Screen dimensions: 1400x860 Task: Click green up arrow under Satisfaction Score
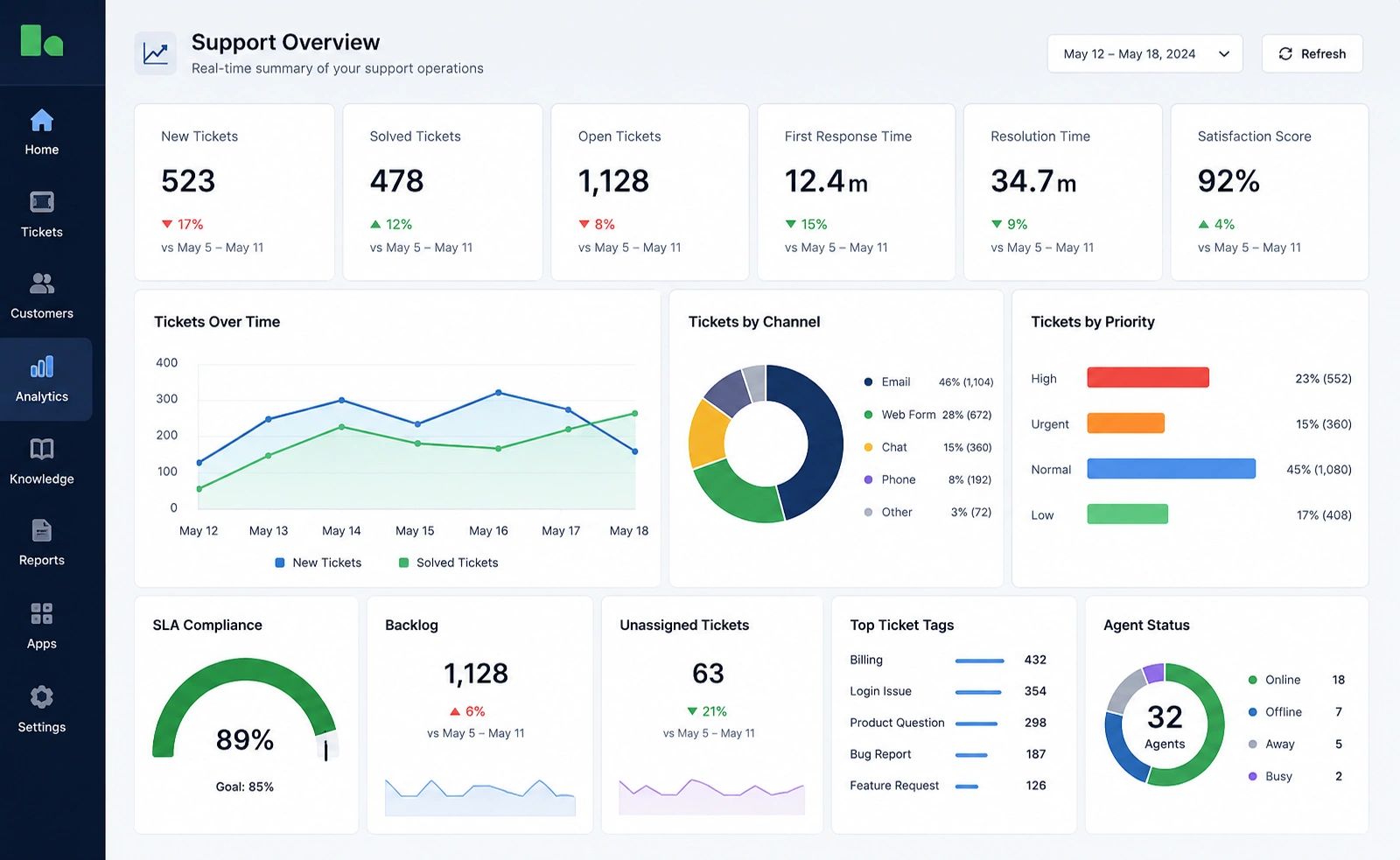[1204, 224]
